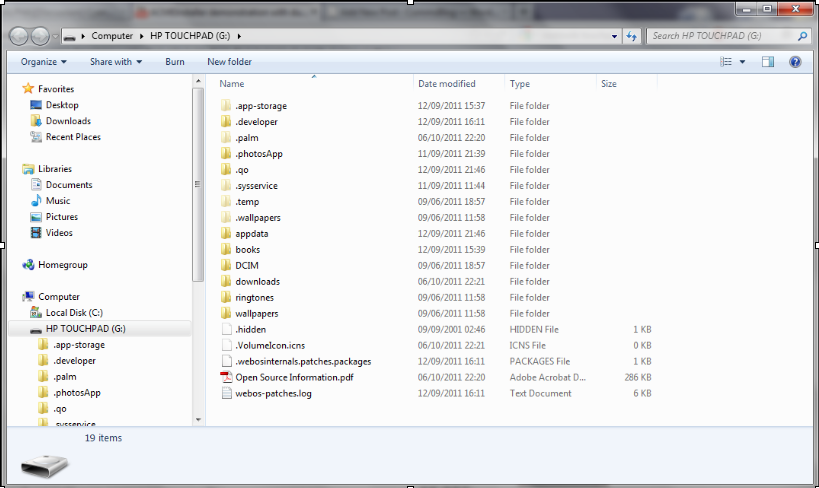Viewport: 819px width, 488px height.
Task: Select Computer in navigation tree
Action: tap(59, 297)
